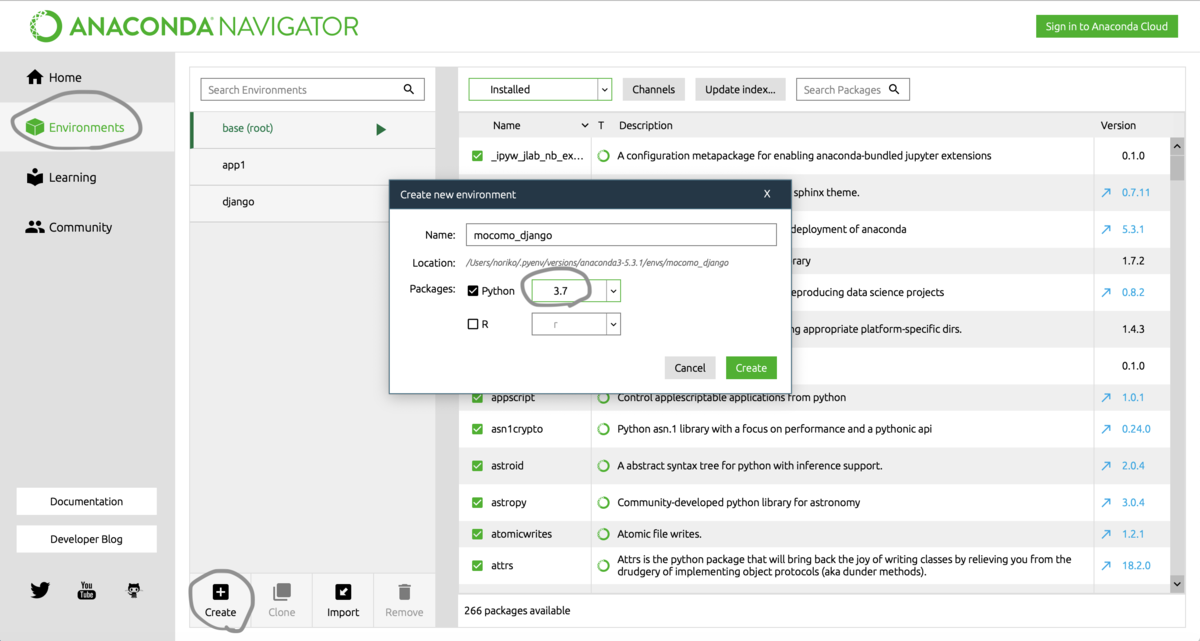Open Anaconda's Twitter page icon
Viewport: 1200px width, 641px height.
(40, 590)
